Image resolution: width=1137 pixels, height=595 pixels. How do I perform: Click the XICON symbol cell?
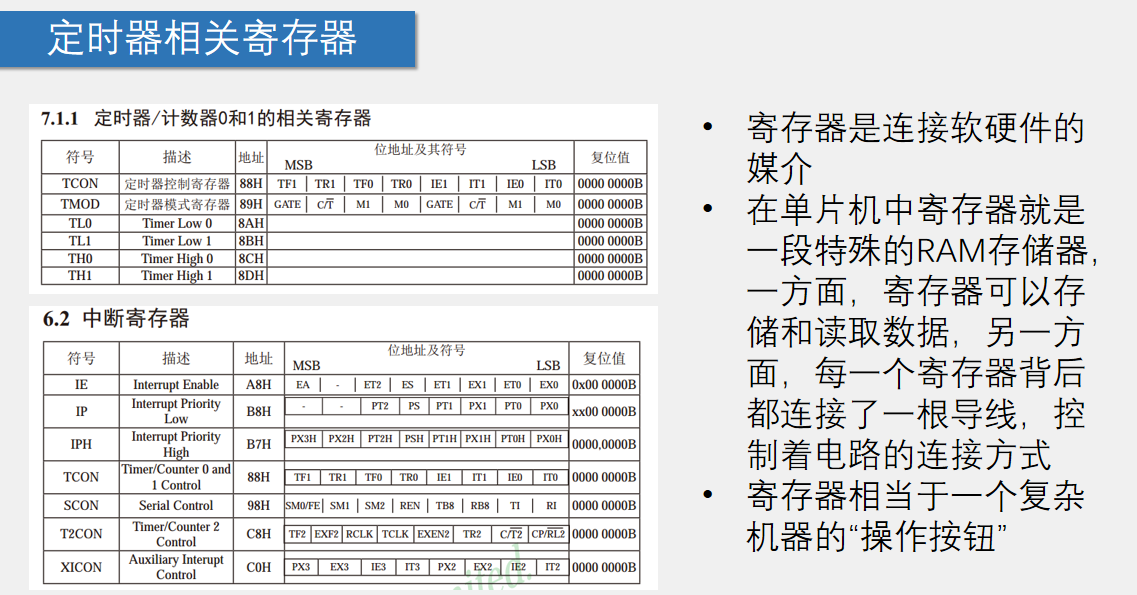[81, 567]
